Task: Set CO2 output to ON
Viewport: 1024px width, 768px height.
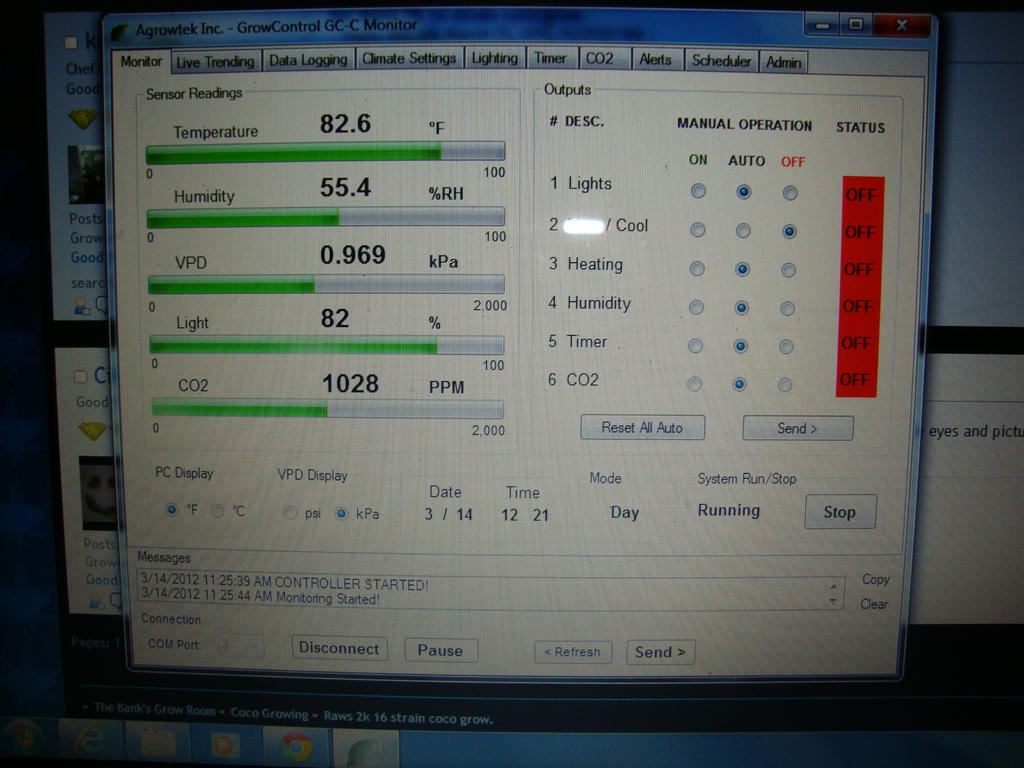Action: click(694, 383)
